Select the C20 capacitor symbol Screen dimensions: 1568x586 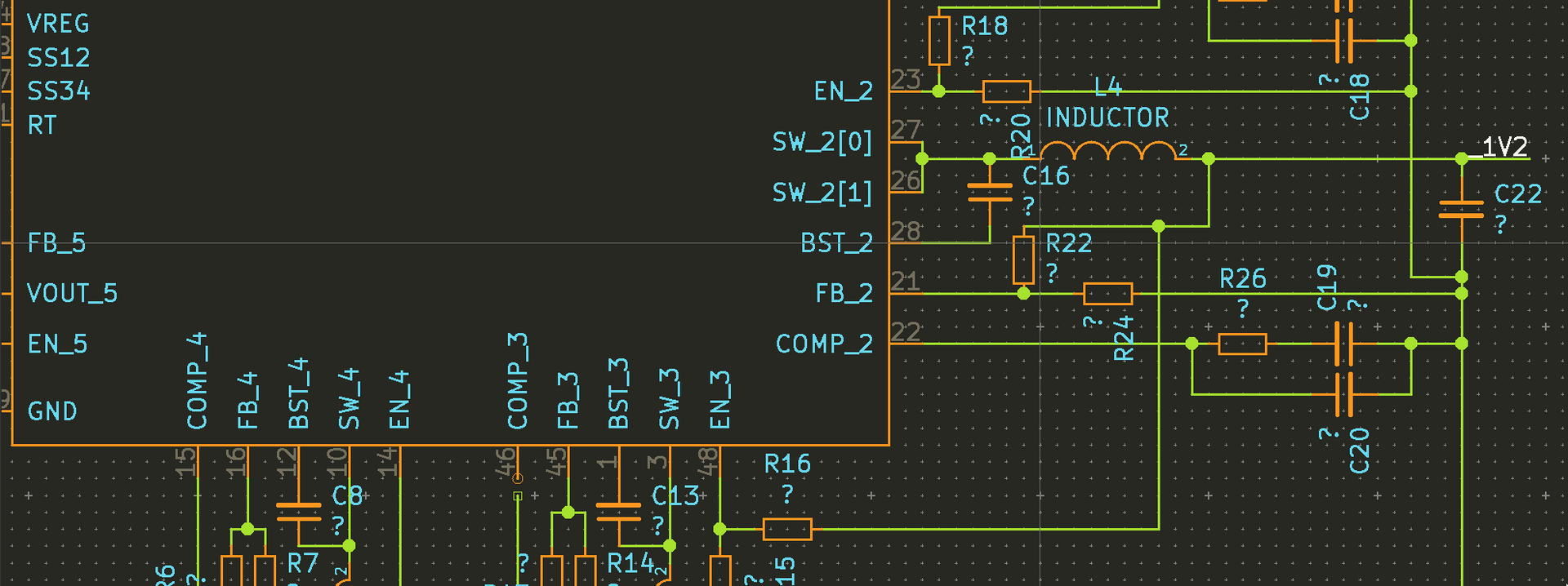click(x=1343, y=394)
